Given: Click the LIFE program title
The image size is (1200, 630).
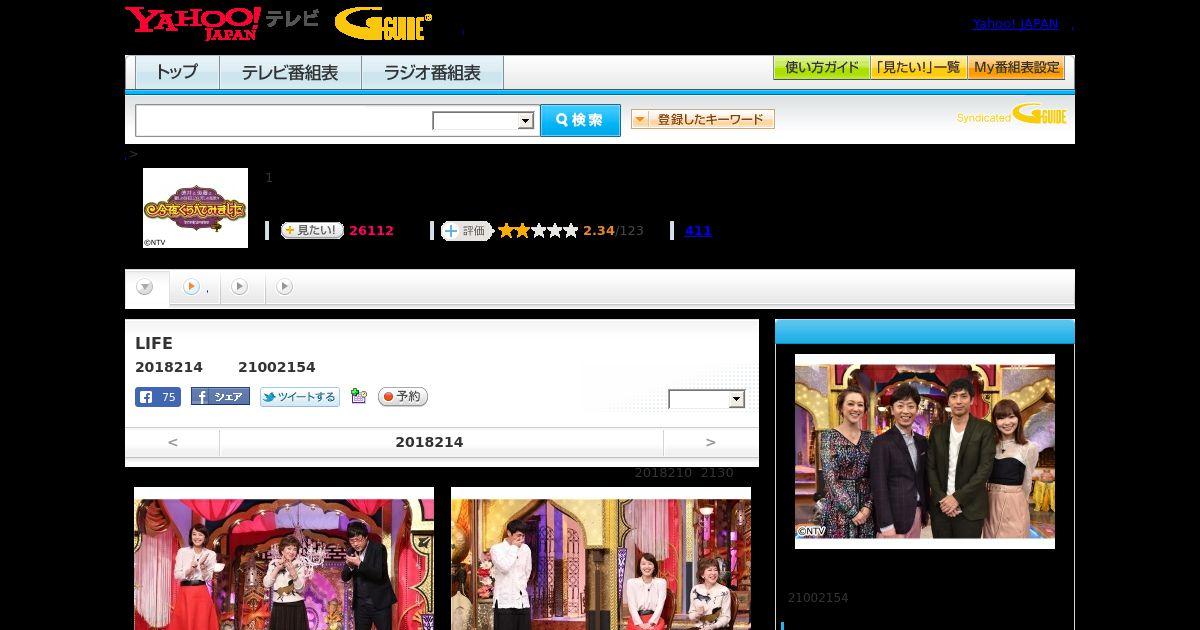Looking at the screenshot, I should tap(154, 343).
